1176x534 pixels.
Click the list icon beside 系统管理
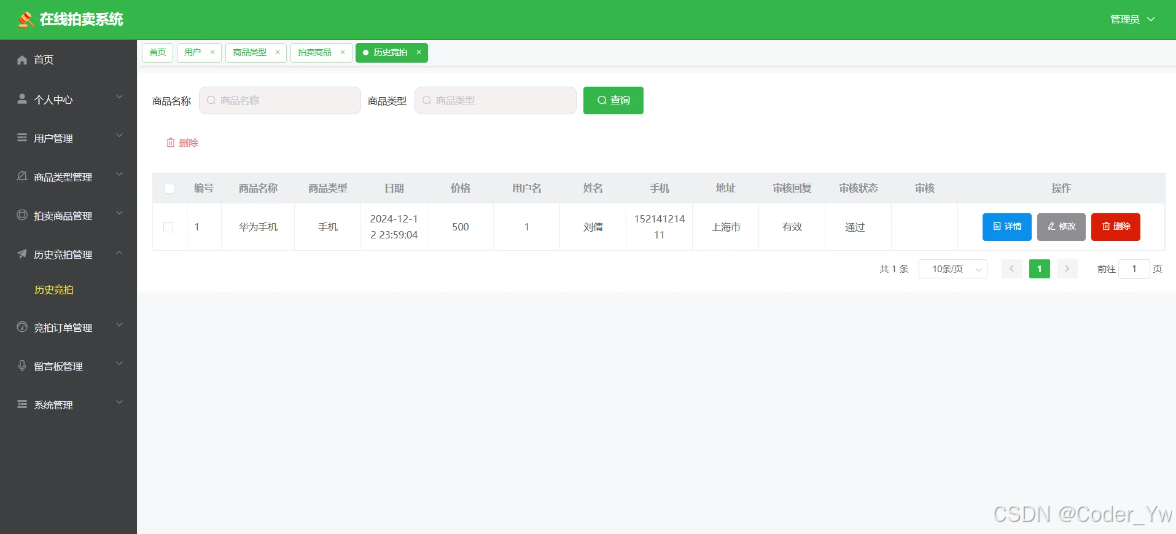[x=22, y=404]
